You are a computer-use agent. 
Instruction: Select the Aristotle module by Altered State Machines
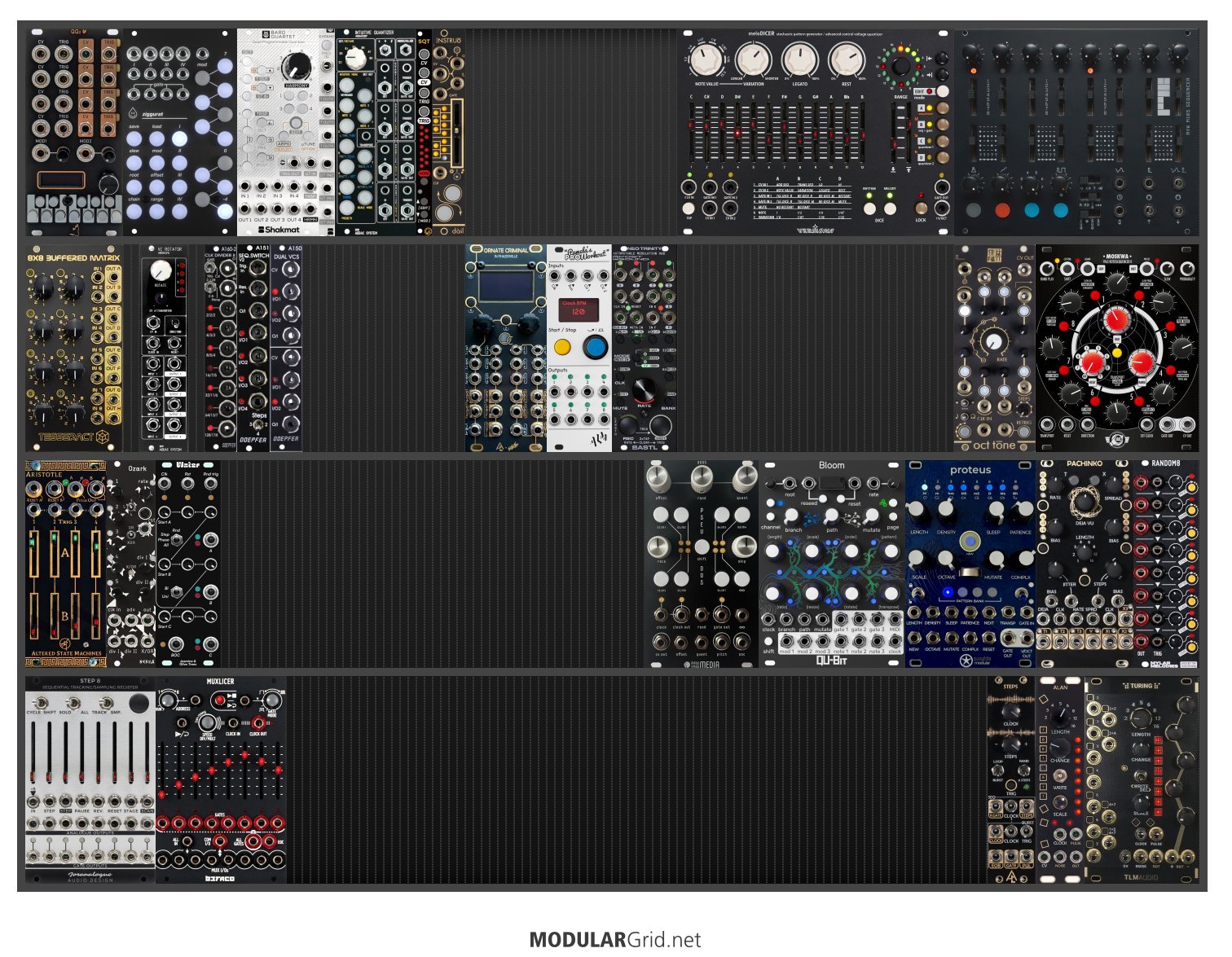(66, 564)
